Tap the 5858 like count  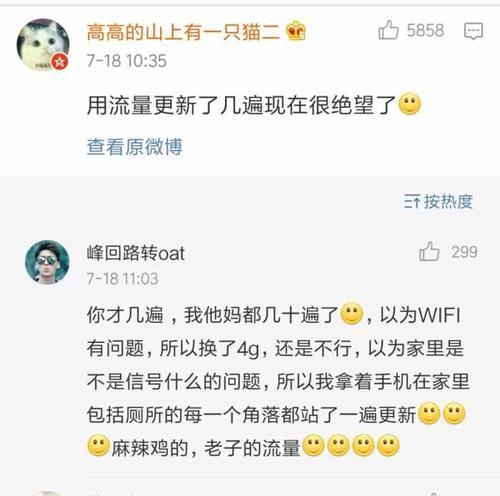point(425,31)
